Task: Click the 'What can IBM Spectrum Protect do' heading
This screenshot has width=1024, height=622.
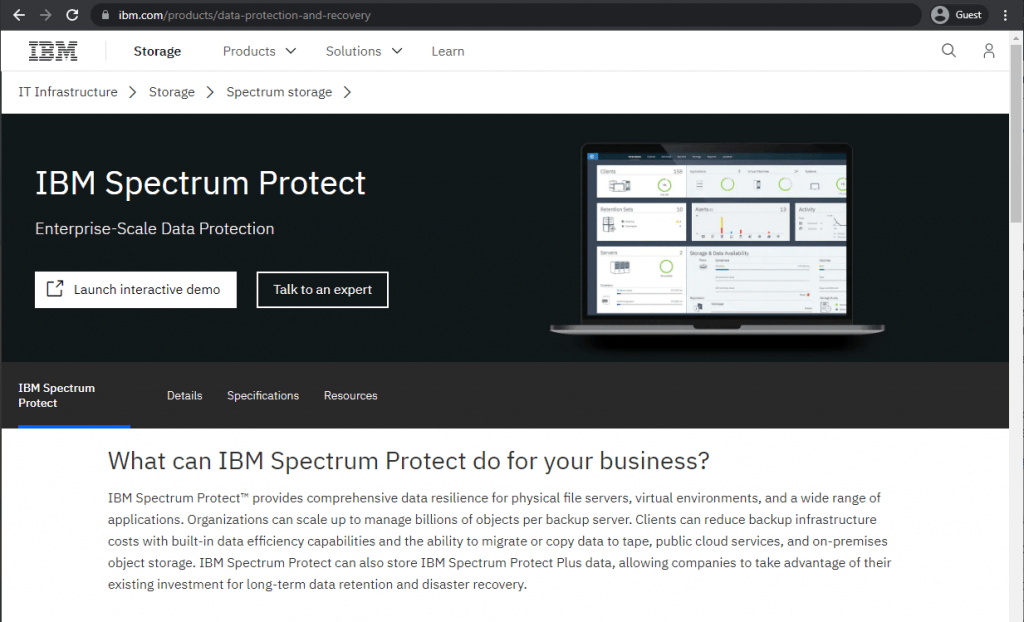Action: click(409, 461)
